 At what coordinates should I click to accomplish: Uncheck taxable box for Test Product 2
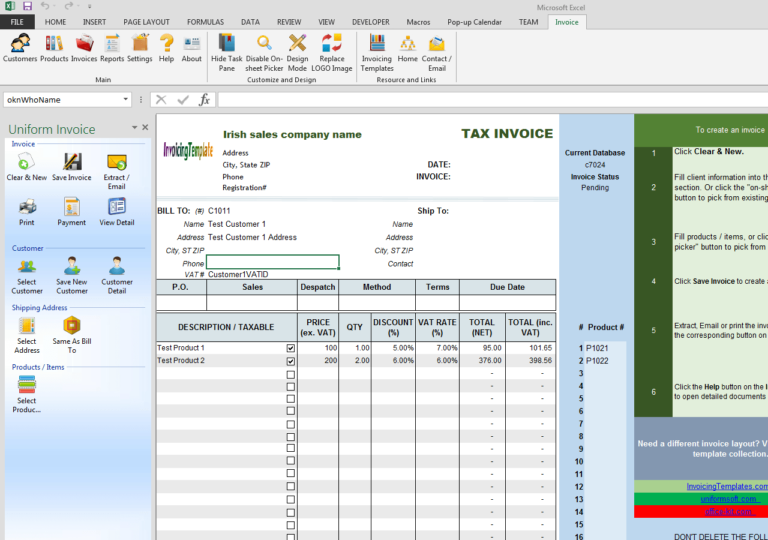click(x=291, y=361)
